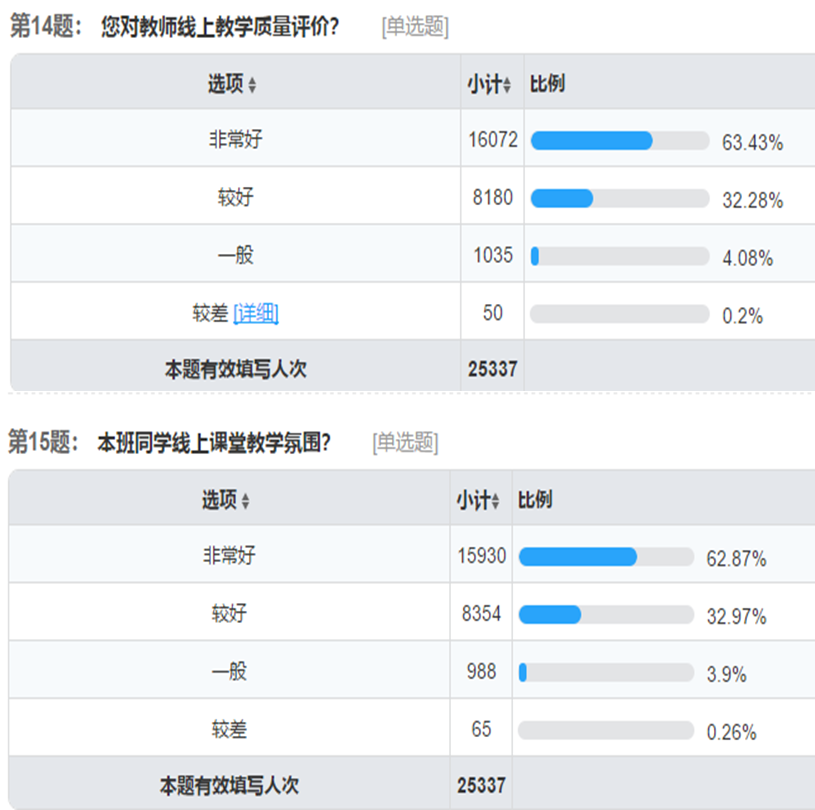
Task: Sort question 14 by 小计 arrows
Action: click(x=507, y=85)
